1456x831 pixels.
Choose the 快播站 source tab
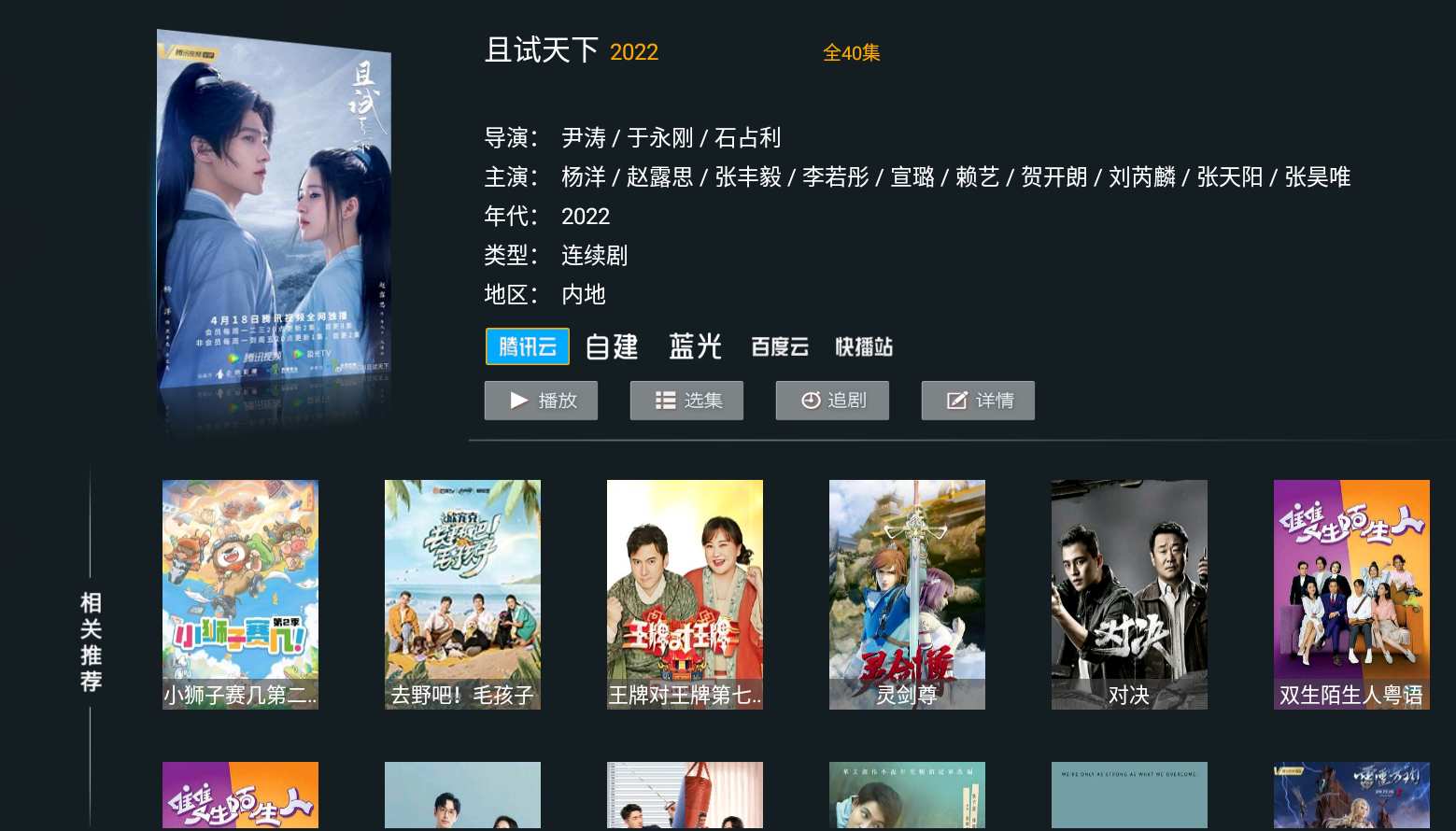(x=864, y=346)
